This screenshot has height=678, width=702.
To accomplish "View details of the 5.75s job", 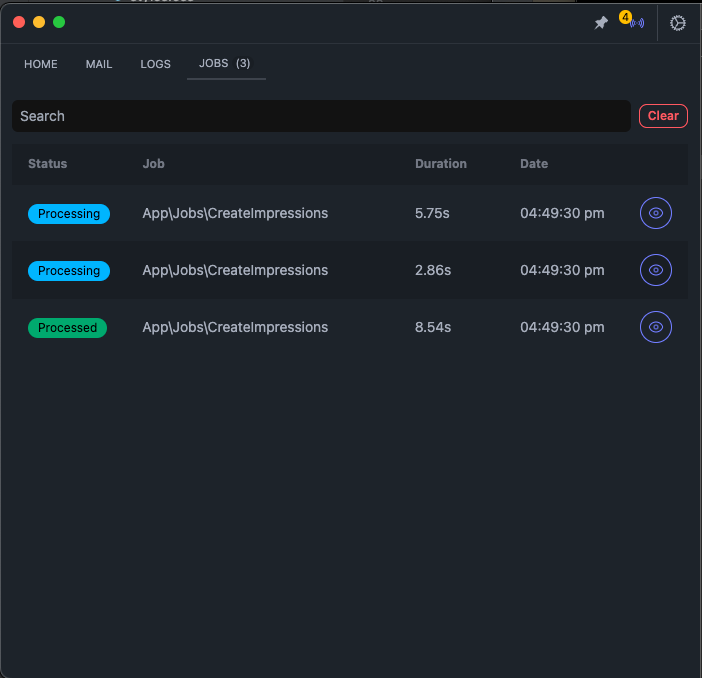I will pos(655,213).
